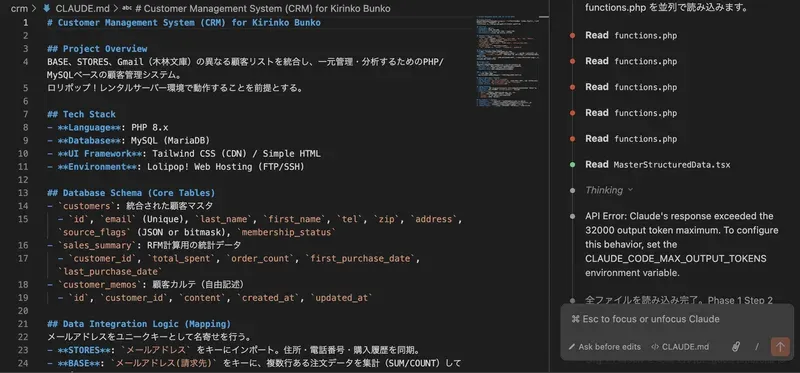Open the crm folder breadcrumb
The height and width of the screenshot is (373, 800).
click(19, 8)
